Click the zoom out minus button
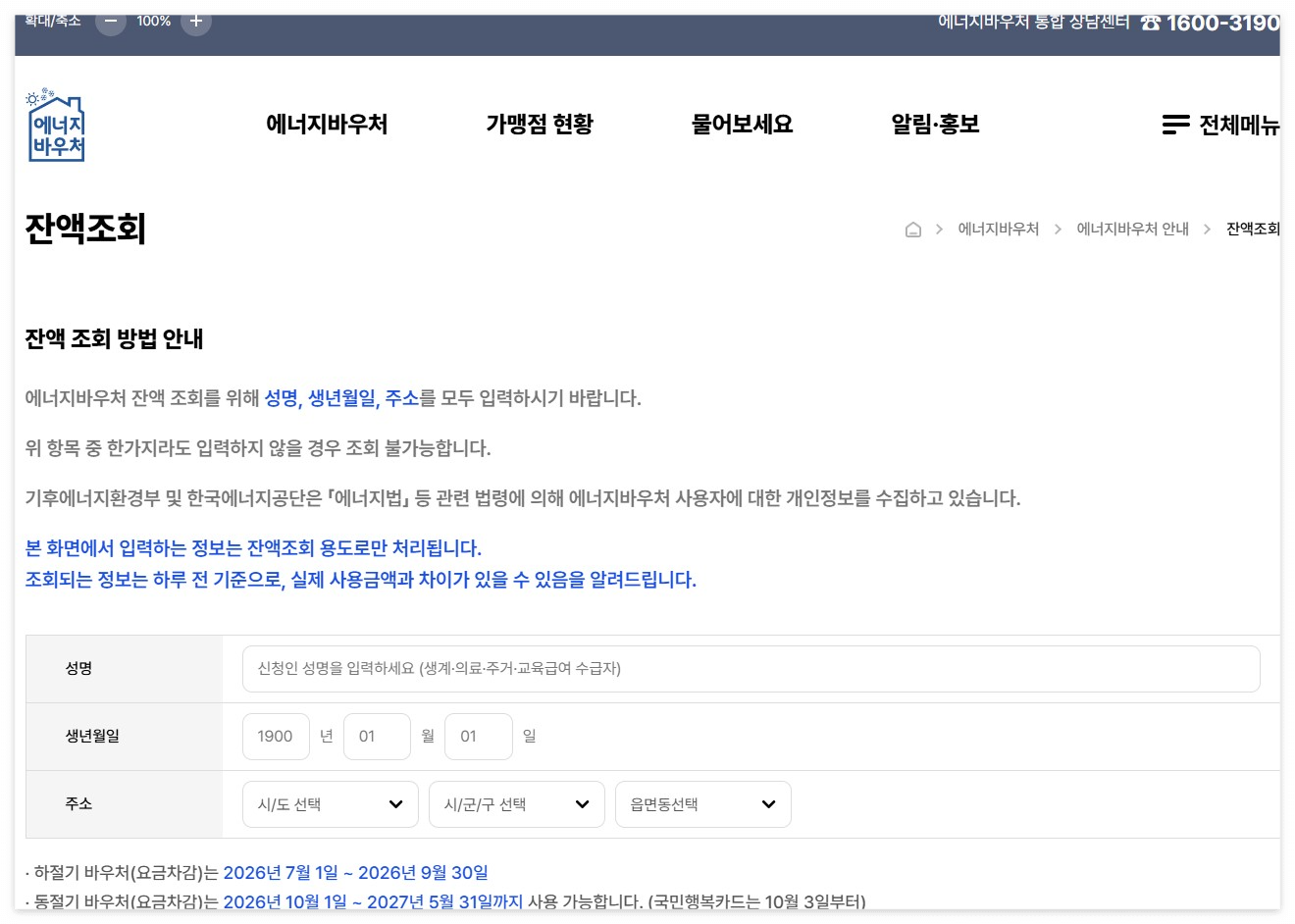The width and height of the screenshot is (1295, 924). (x=111, y=21)
